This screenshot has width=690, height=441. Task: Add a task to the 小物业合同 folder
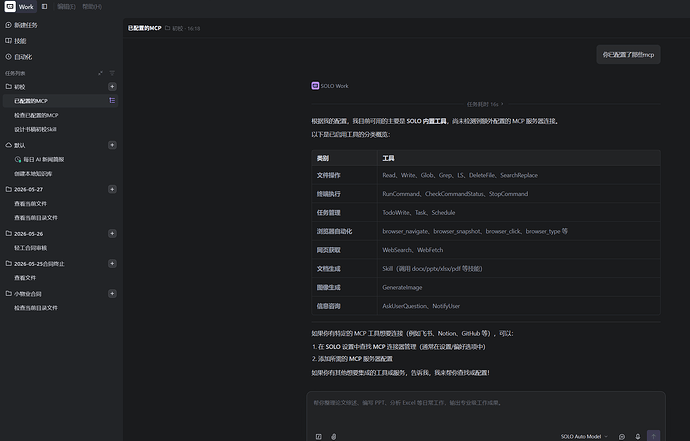112,293
